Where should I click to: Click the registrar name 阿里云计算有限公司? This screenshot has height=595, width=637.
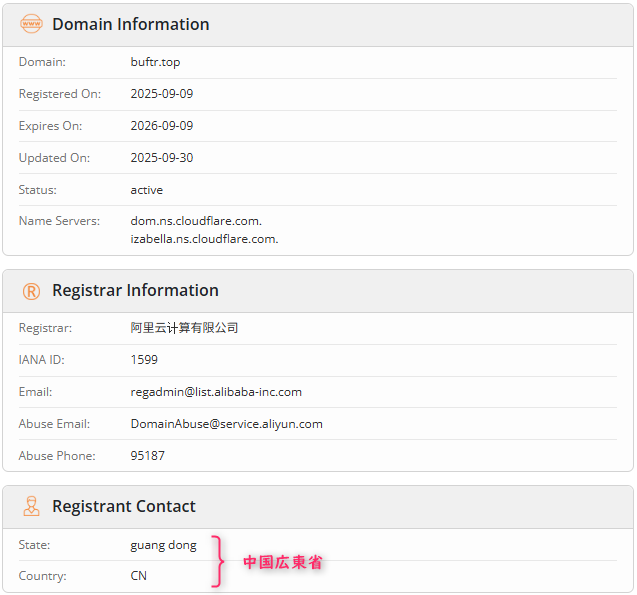click(184, 328)
